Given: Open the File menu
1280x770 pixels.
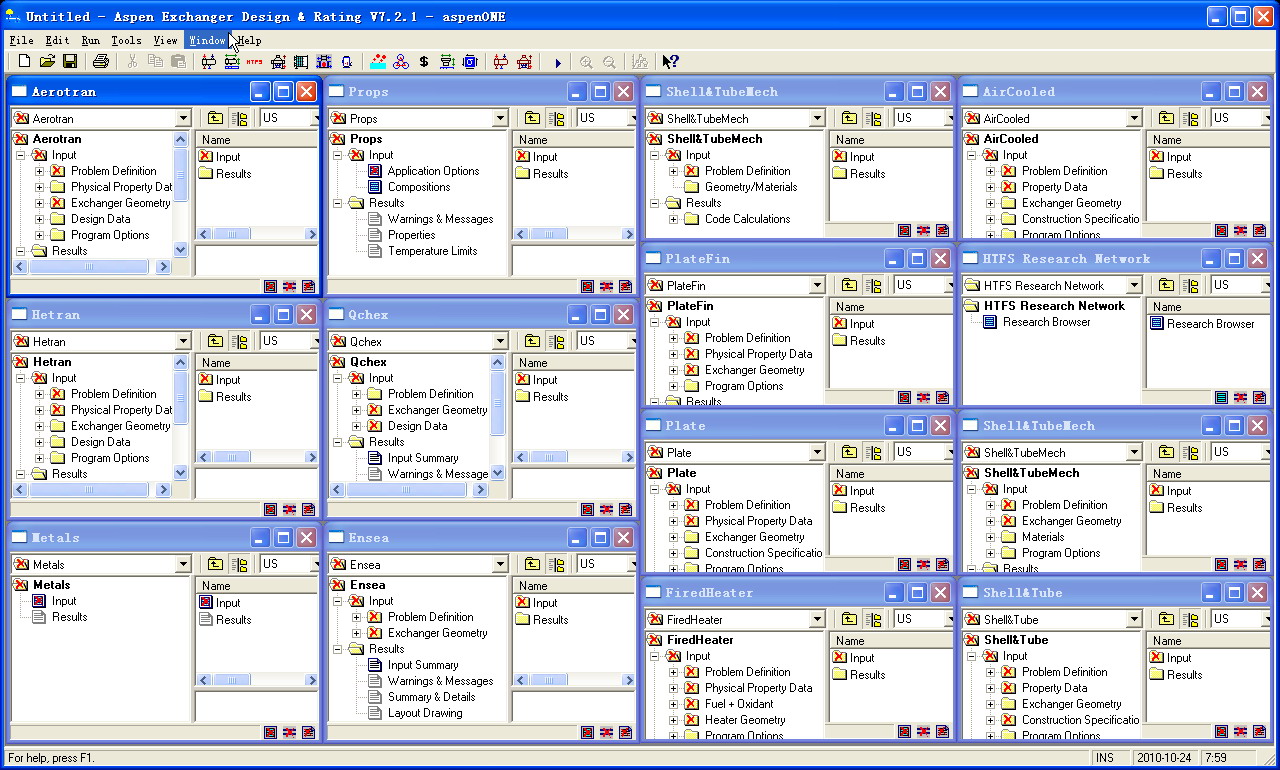Looking at the screenshot, I should [x=21, y=41].
